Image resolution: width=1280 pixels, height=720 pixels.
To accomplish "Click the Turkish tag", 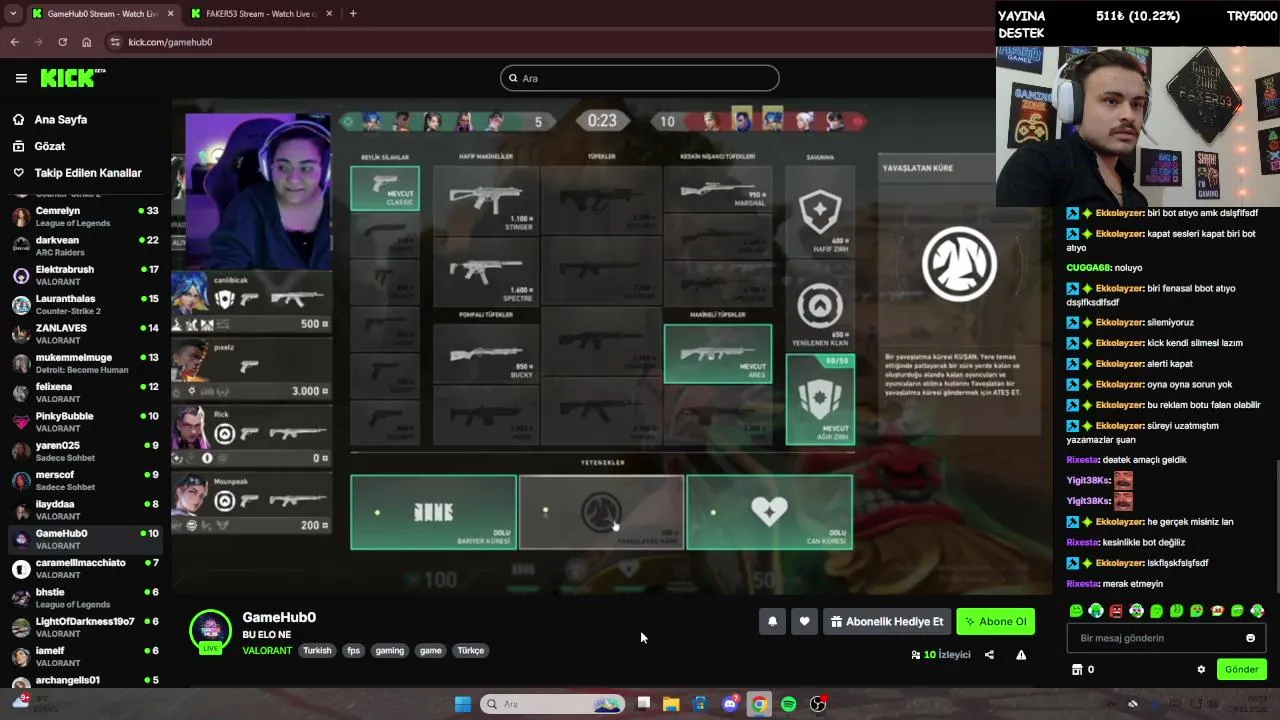I will [x=317, y=651].
